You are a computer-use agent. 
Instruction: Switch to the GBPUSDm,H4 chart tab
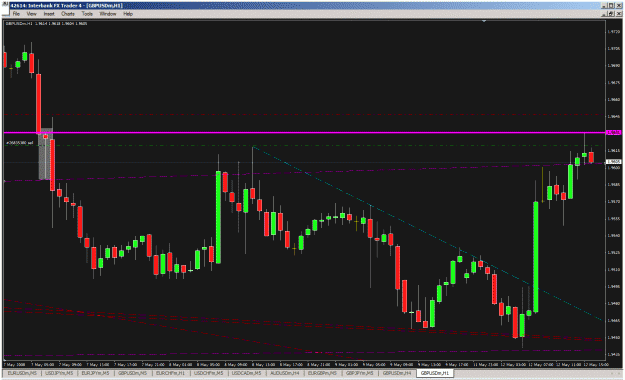(x=397, y=373)
